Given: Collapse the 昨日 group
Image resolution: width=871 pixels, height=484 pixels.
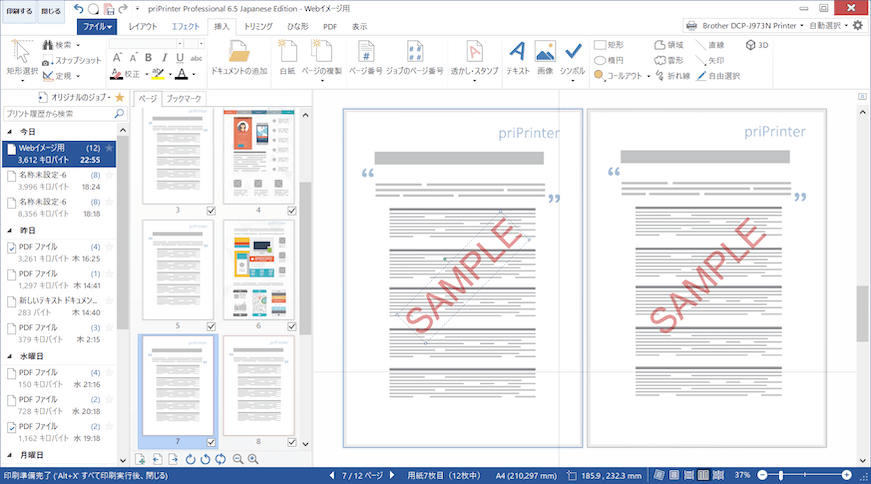Looking at the screenshot, I should [x=9, y=230].
